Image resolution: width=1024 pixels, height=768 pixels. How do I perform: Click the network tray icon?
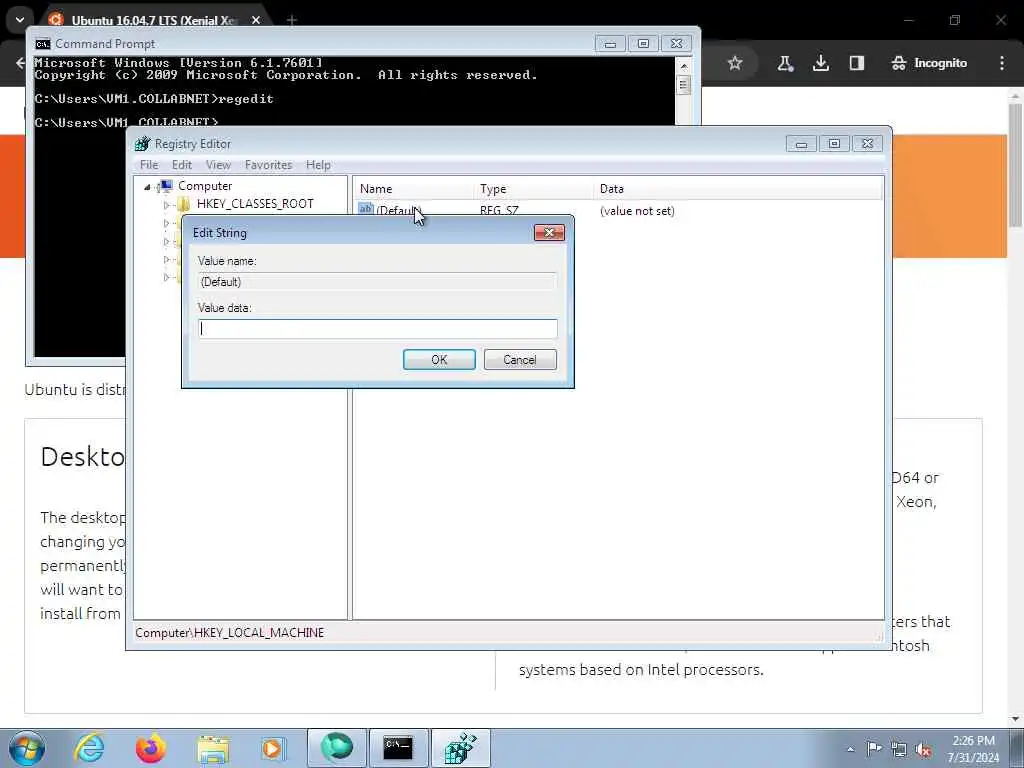point(899,749)
